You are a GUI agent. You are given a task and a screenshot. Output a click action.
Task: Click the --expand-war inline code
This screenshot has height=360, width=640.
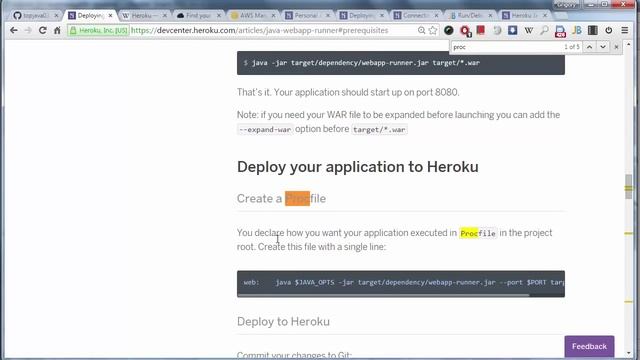click(265, 129)
